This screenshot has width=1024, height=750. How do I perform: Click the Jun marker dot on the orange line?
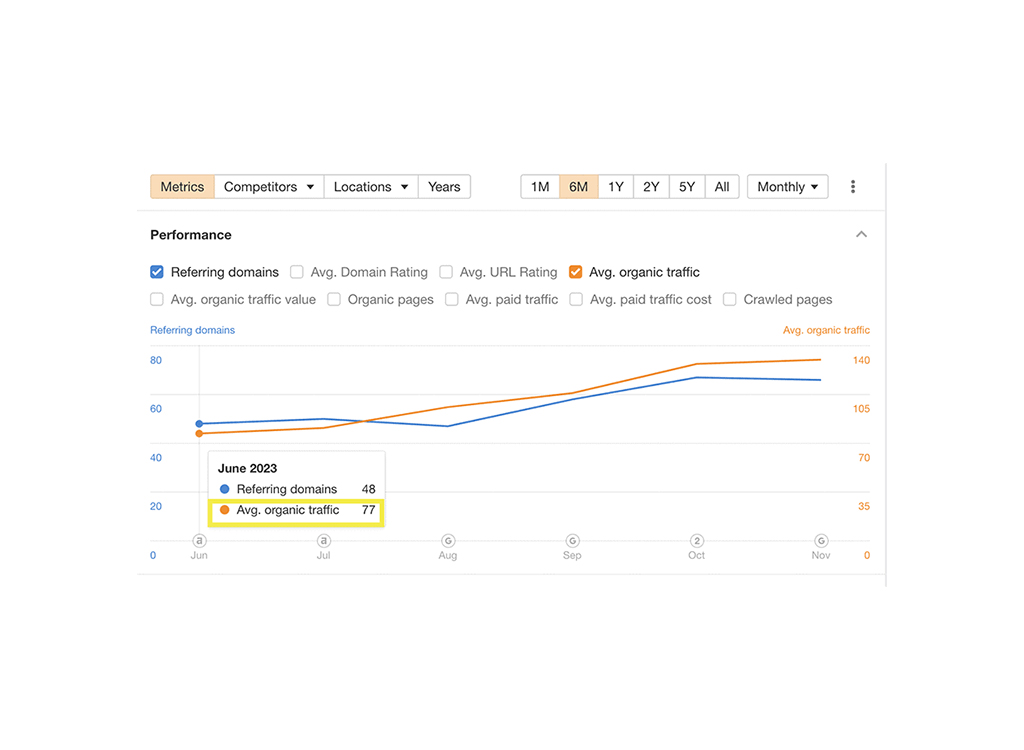tap(199, 433)
